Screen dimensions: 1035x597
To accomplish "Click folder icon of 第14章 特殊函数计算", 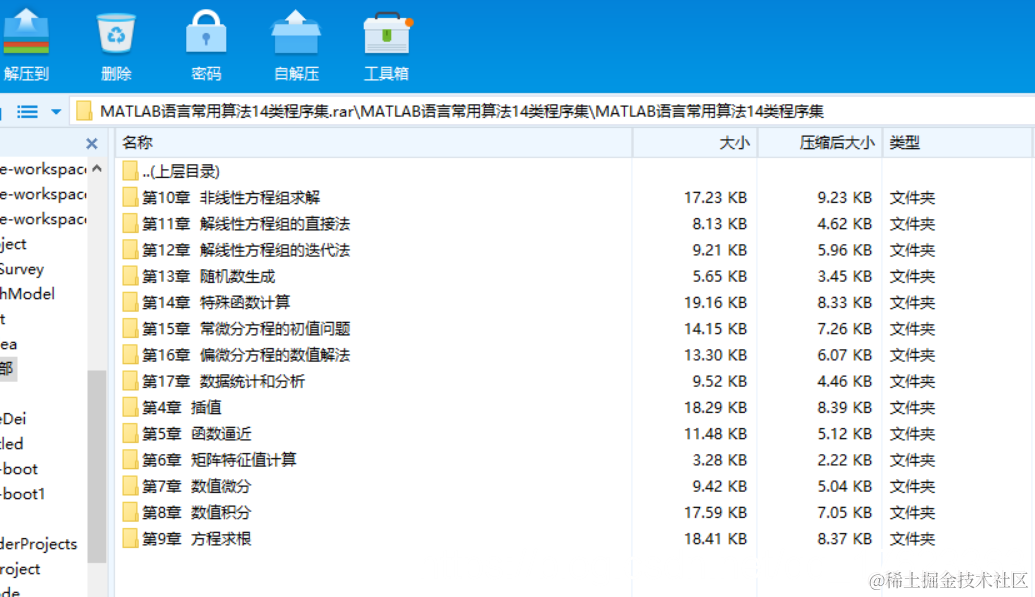I will click(130, 302).
